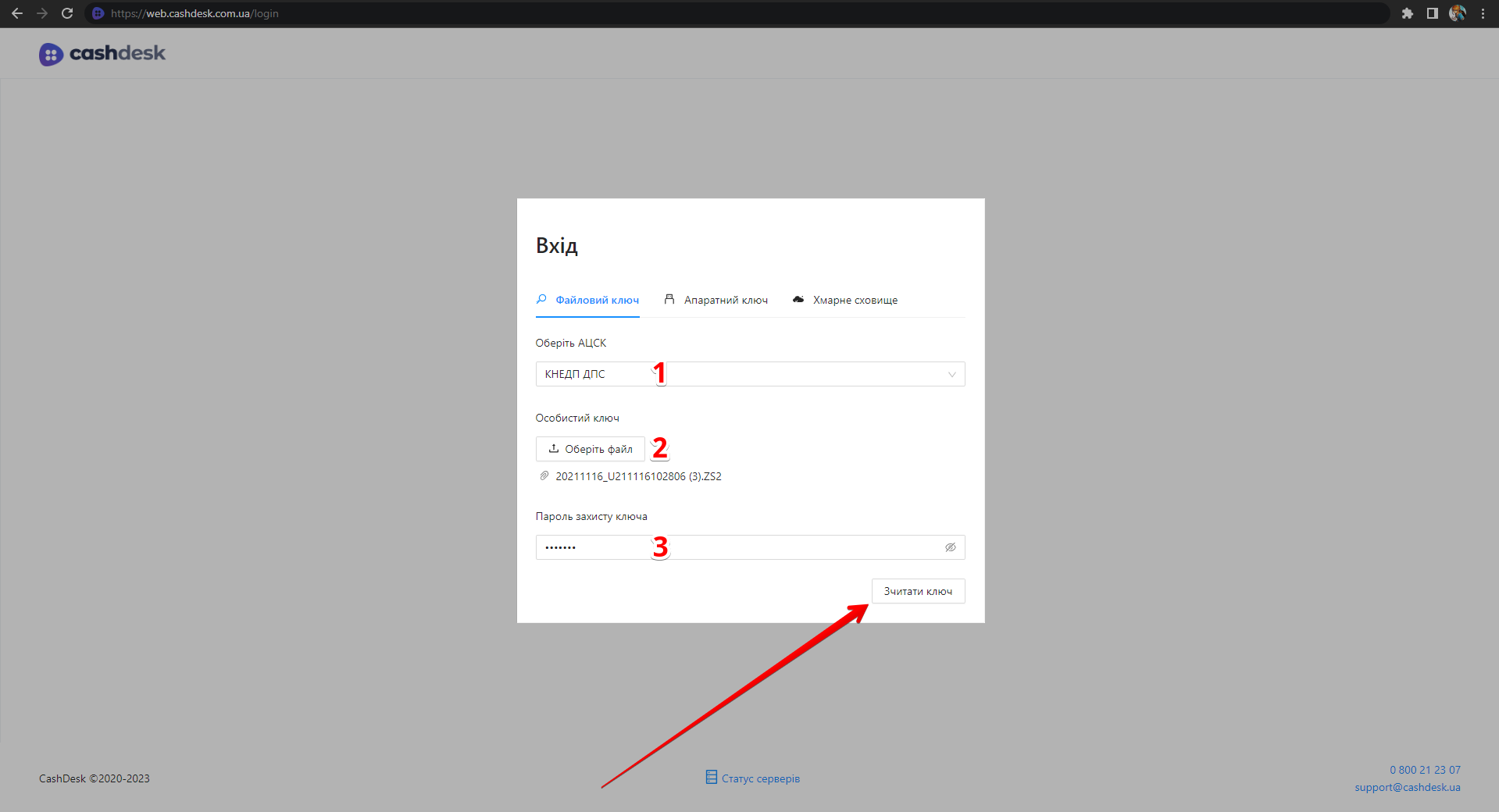Click the server status icon in footer
This screenshot has height=812, width=1499.
711,778
